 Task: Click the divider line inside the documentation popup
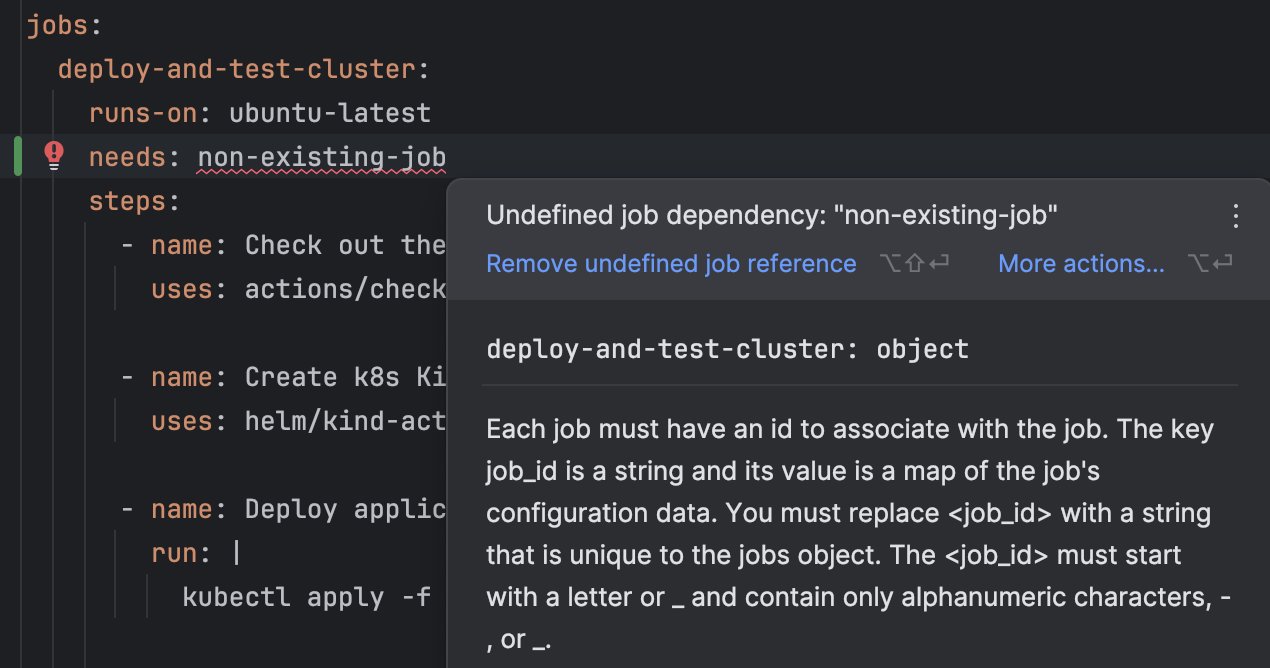860,384
